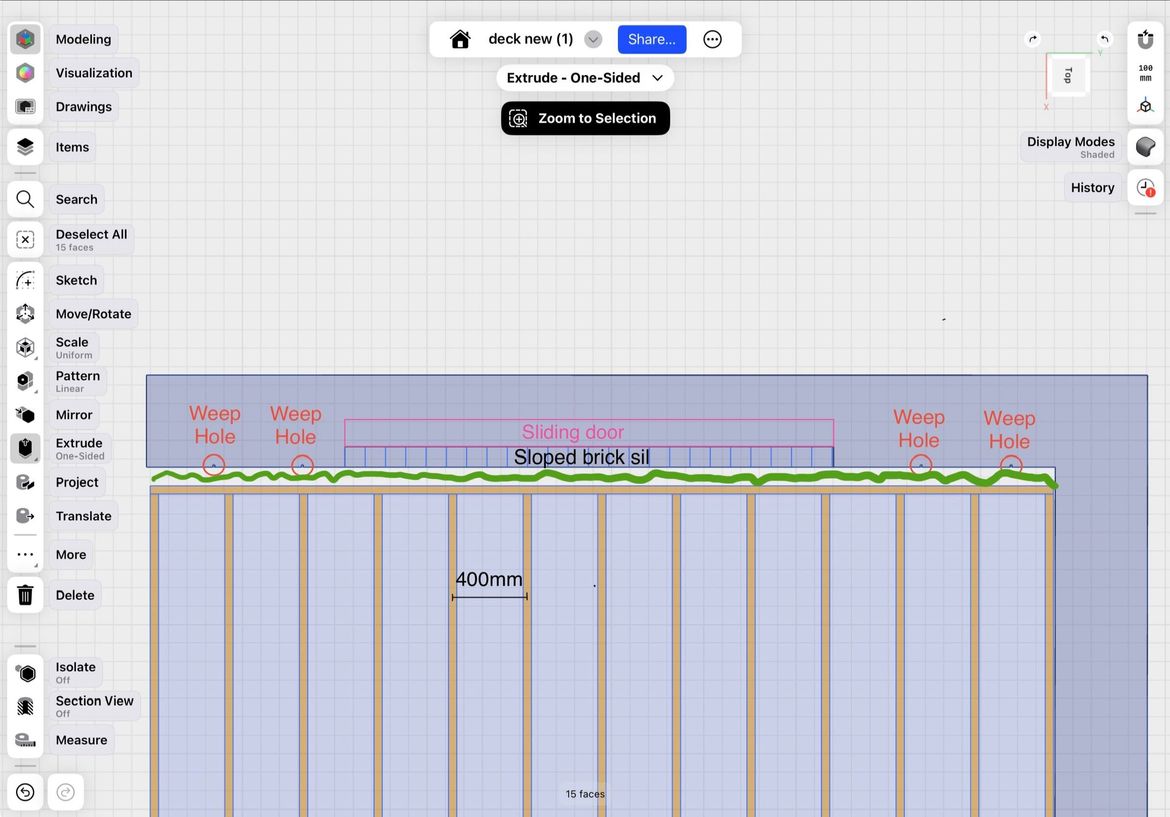Click the Project tool icon
Image resolution: width=1170 pixels, height=817 pixels.
point(26,482)
